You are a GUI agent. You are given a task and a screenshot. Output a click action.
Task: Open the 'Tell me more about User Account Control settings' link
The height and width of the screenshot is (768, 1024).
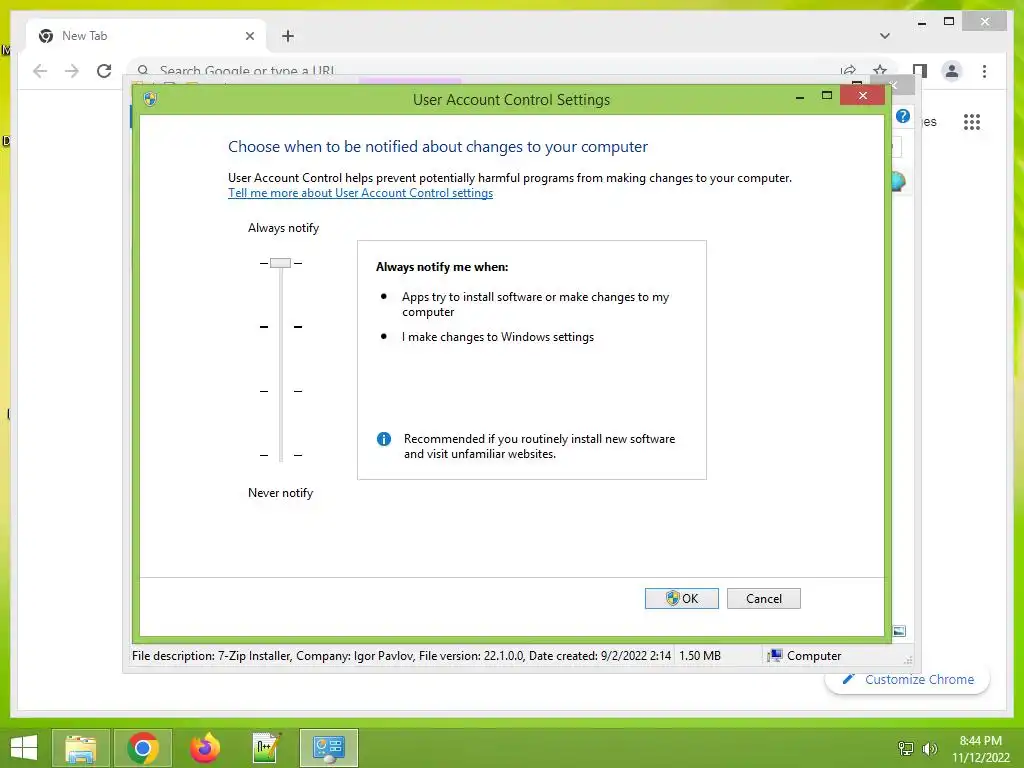click(360, 193)
